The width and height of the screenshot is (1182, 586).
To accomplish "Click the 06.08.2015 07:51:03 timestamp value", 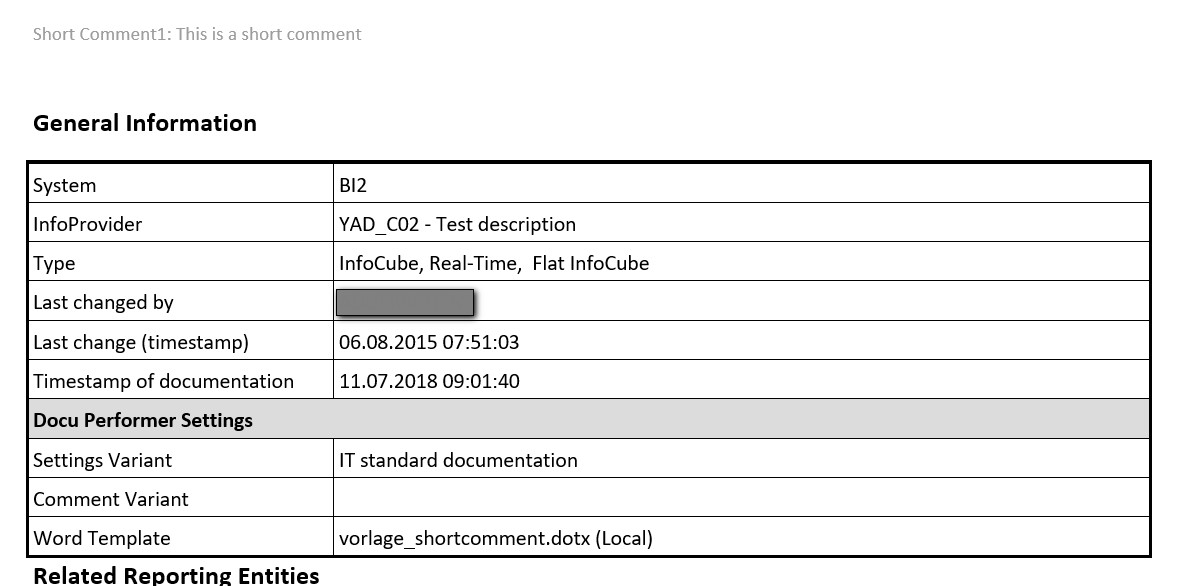I will tap(429, 342).
